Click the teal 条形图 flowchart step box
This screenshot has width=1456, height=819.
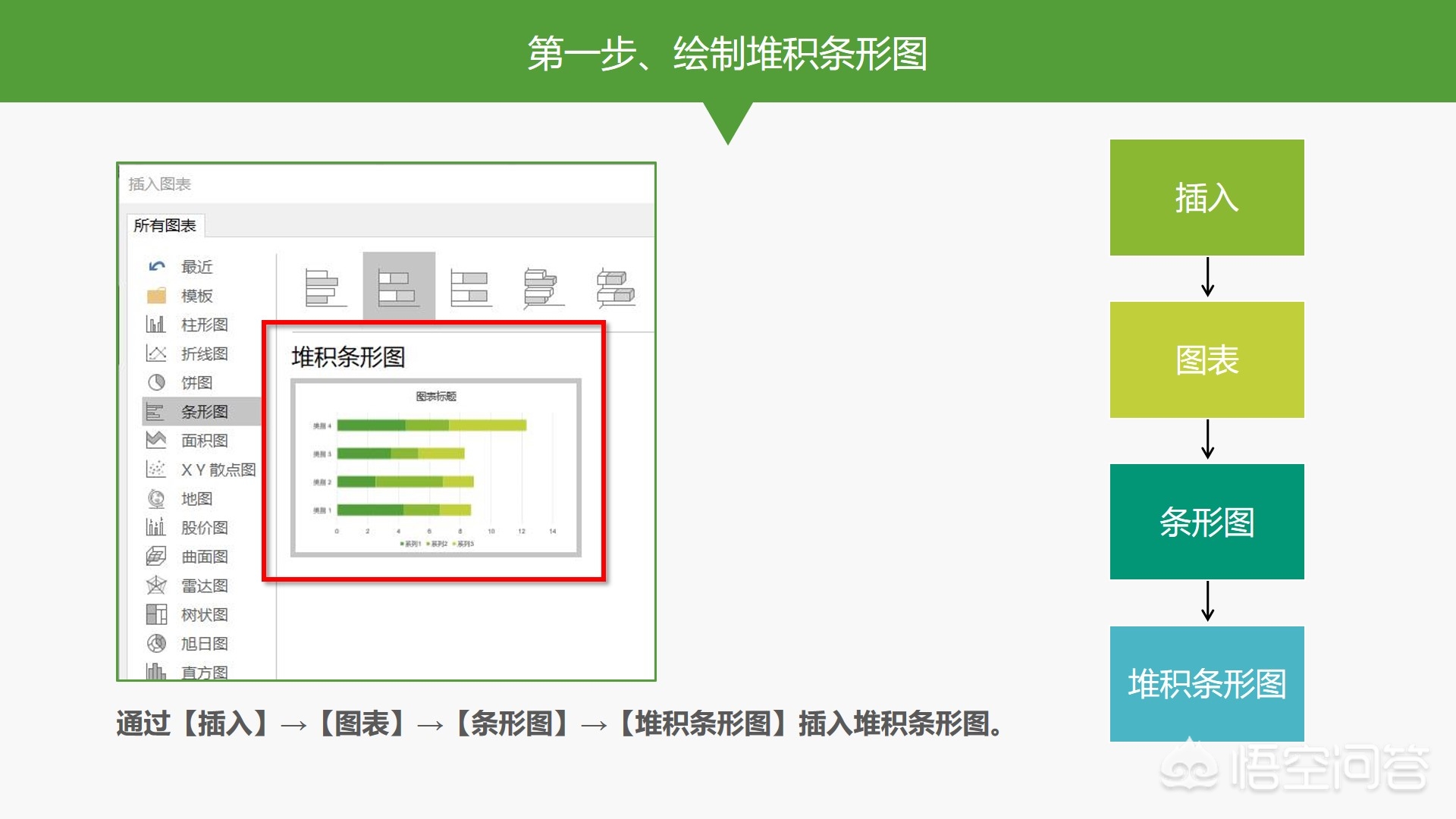[x=1207, y=522]
